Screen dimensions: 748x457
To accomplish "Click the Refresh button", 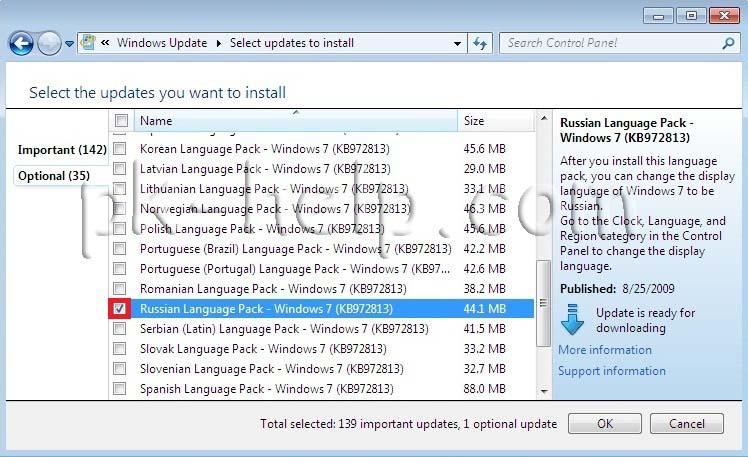I will pos(480,43).
